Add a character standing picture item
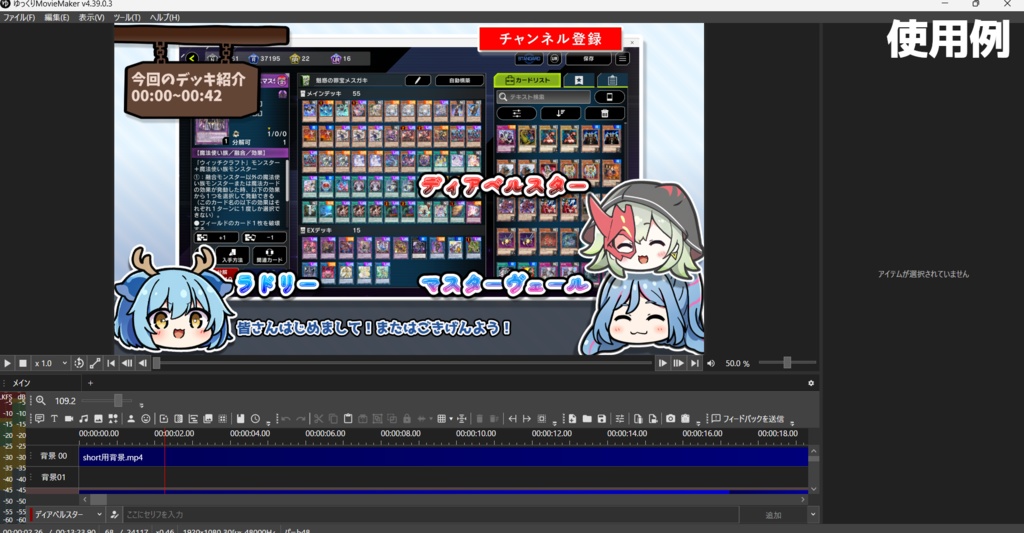Screen dimensions: 1024x533 point(131,419)
